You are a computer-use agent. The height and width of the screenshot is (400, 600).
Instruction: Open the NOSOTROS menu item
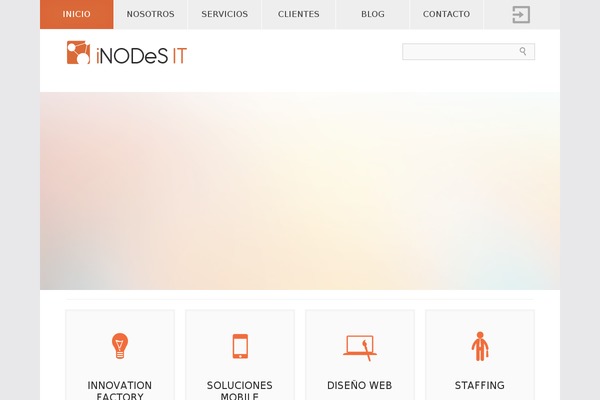(x=150, y=14)
